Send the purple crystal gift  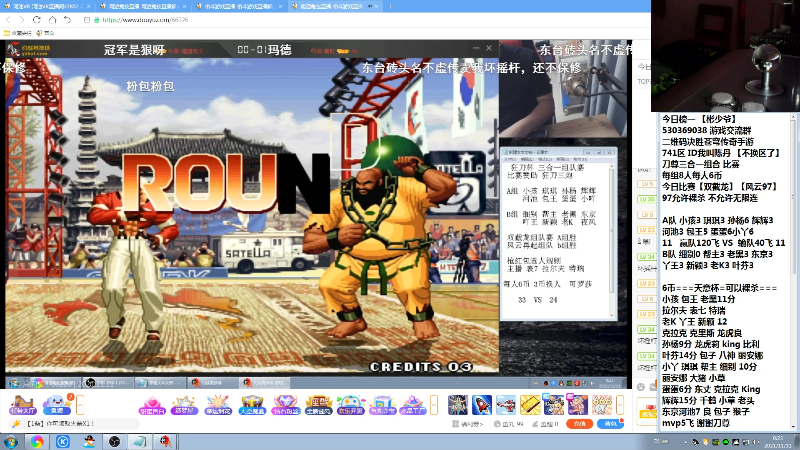[413, 405]
